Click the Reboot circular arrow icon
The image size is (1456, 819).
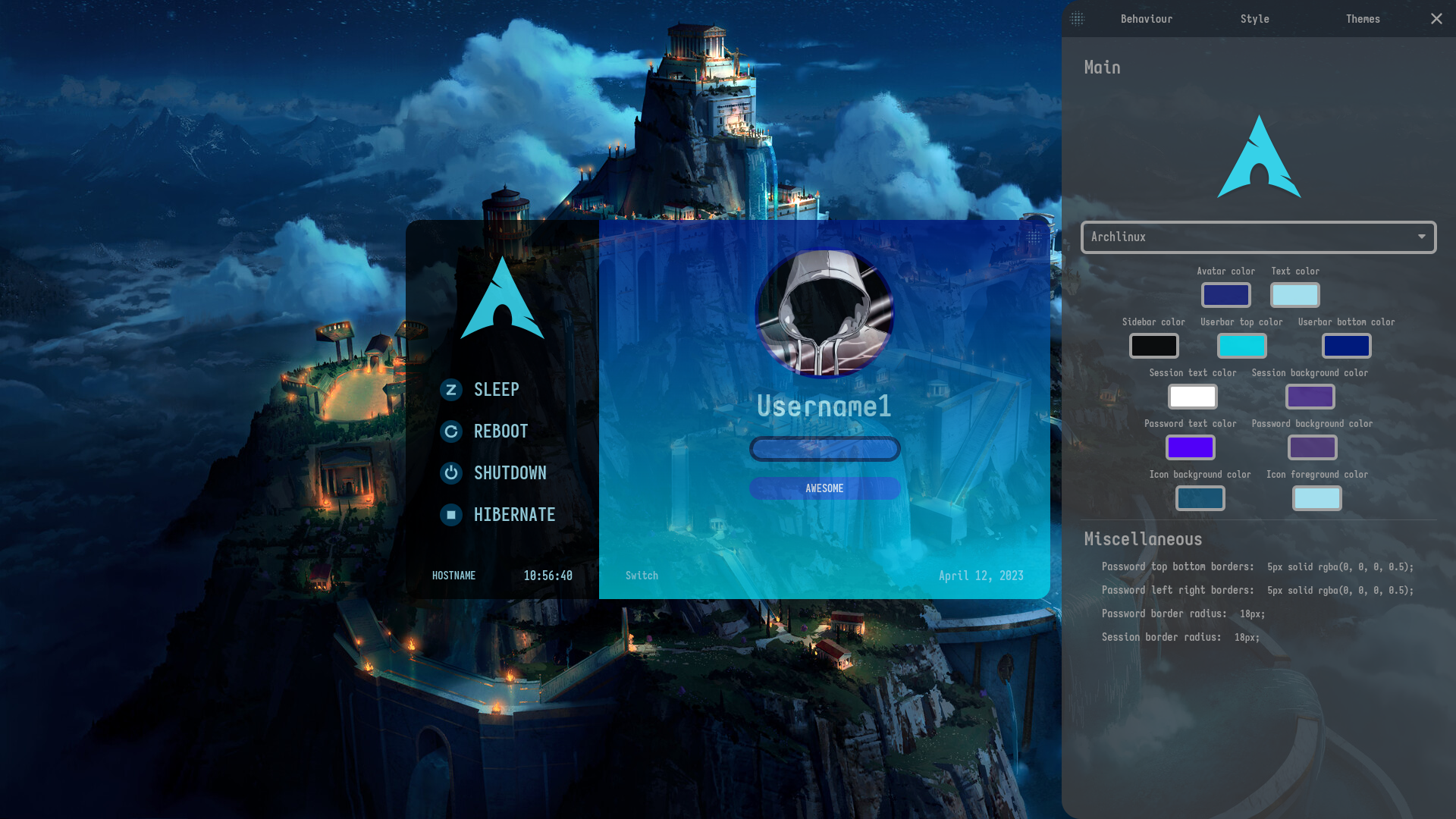[x=451, y=431]
